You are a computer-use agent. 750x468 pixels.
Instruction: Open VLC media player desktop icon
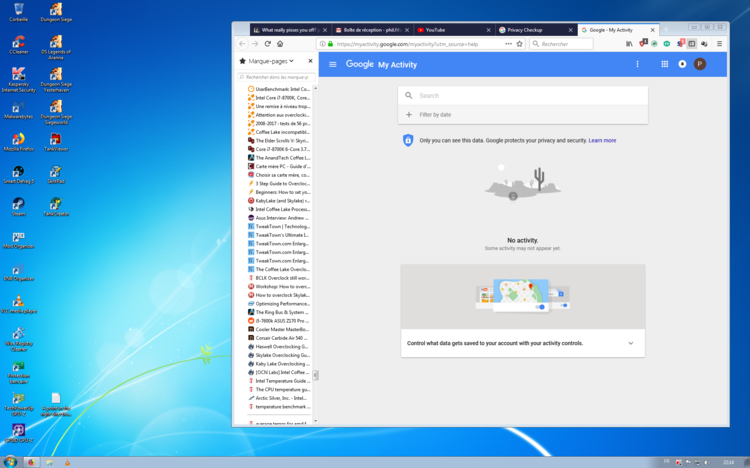tap(19, 304)
